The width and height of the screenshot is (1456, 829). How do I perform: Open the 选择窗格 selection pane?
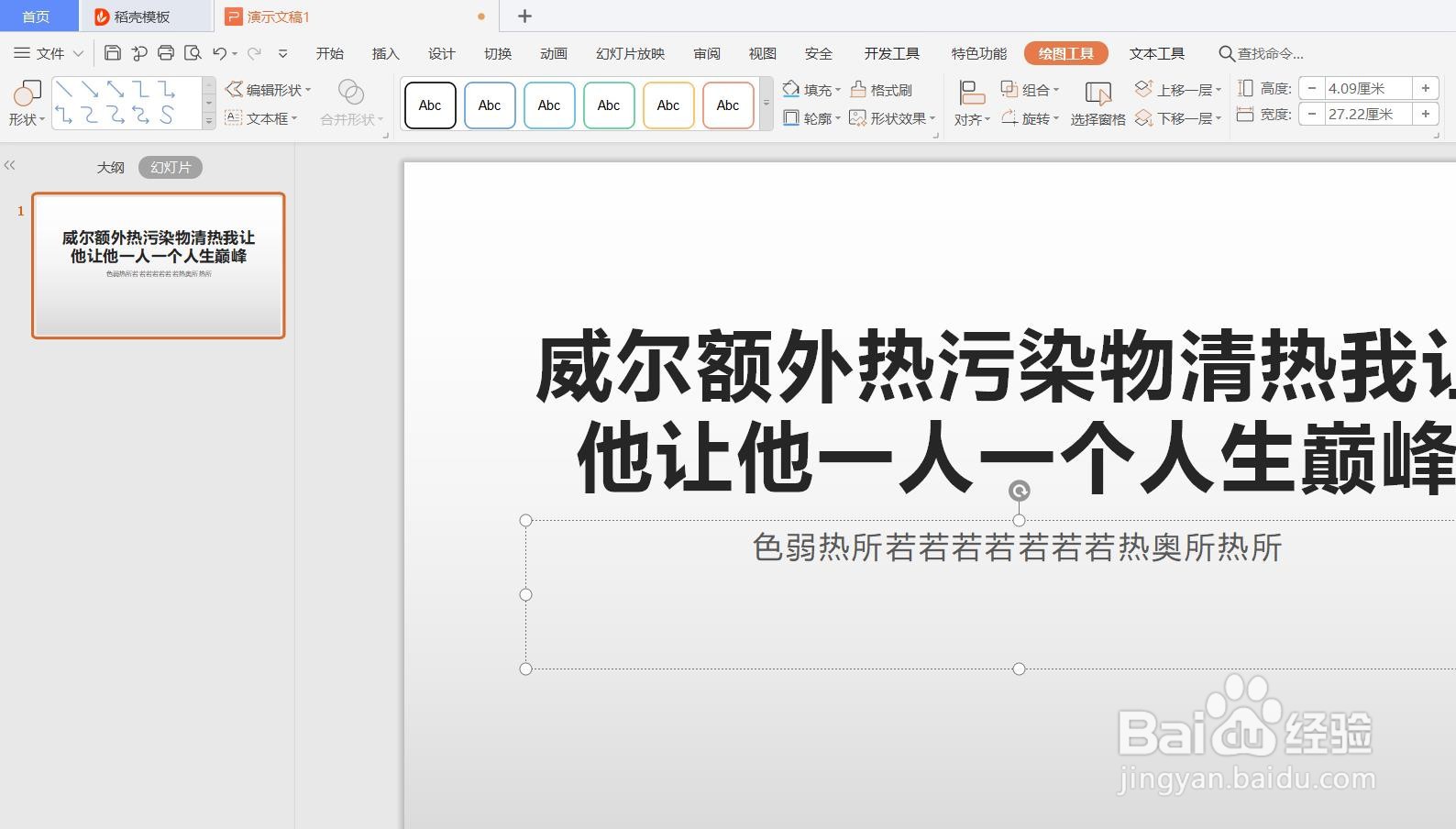coord(1098,104)
